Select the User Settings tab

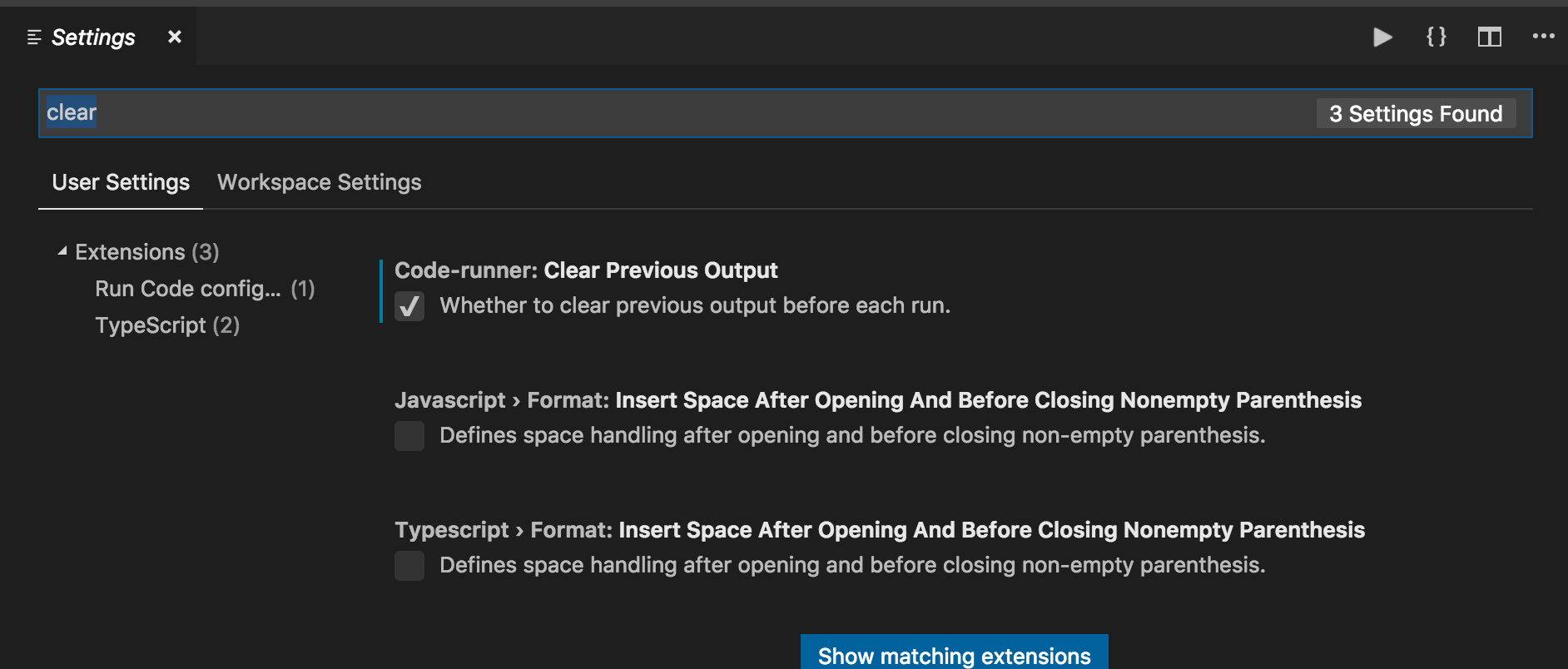point(121,182)
